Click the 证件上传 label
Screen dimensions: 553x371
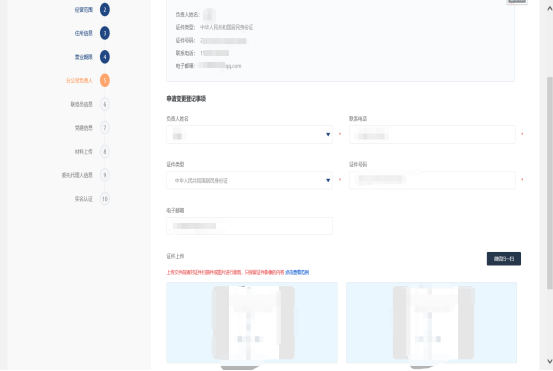coord(175,256)
